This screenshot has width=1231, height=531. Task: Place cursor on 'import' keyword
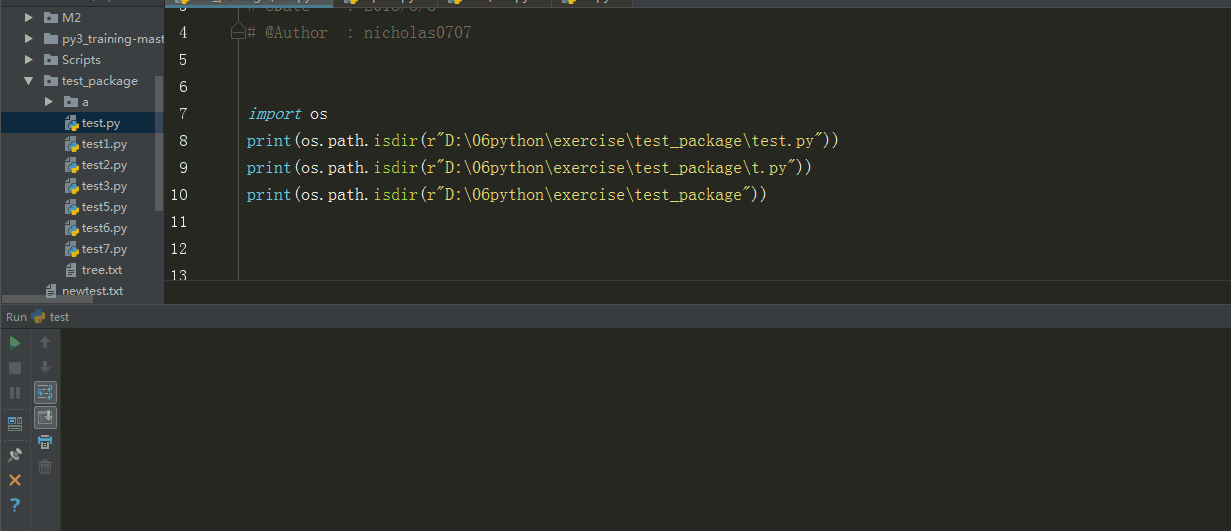pyautogui.click(x=274, y=114)
